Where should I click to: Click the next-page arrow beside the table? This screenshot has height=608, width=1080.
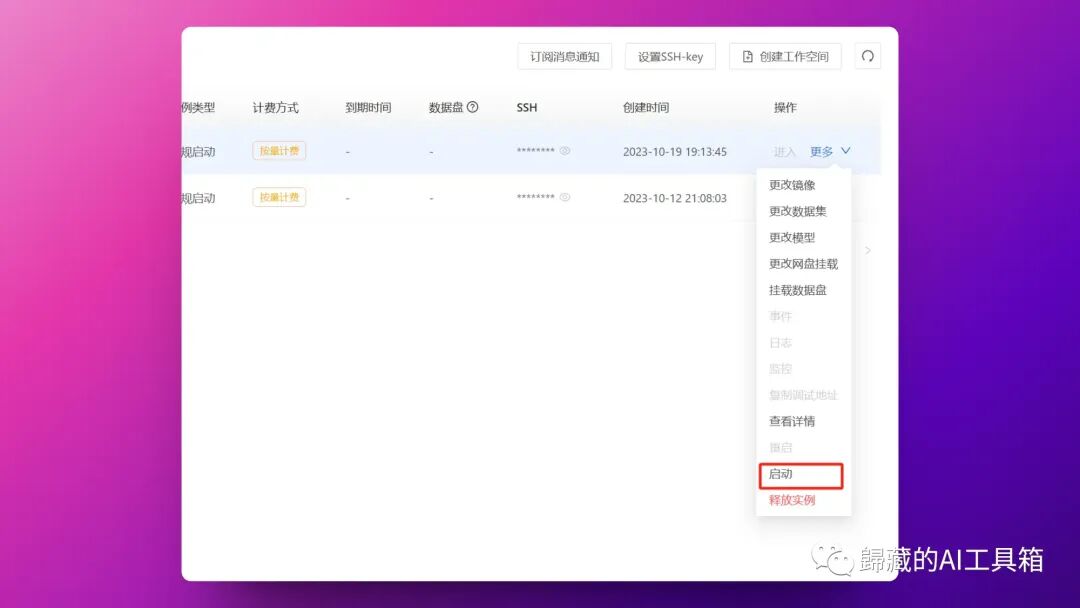(x=868, y=250)
